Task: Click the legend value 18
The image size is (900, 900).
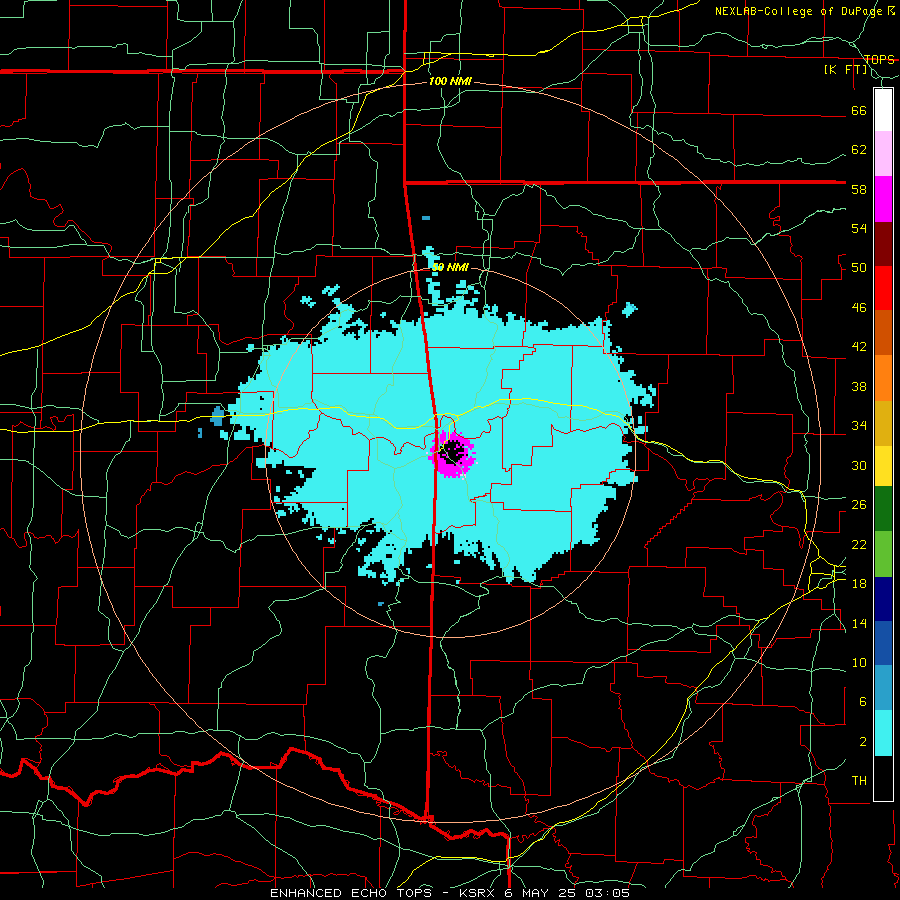Action: click(x=859, y=584)
